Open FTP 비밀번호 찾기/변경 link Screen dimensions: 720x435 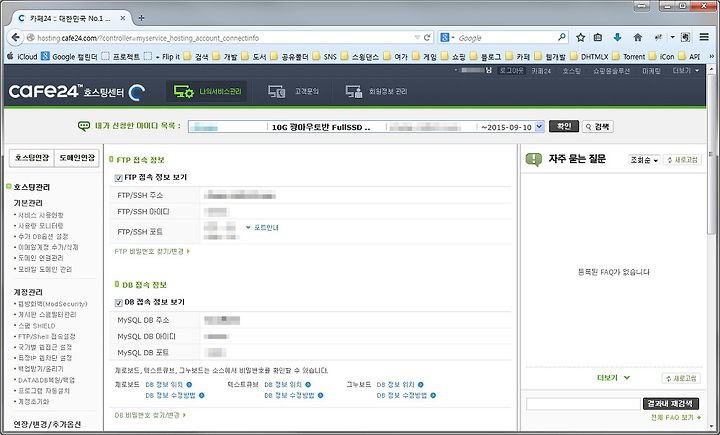click(x=152, y=251)
